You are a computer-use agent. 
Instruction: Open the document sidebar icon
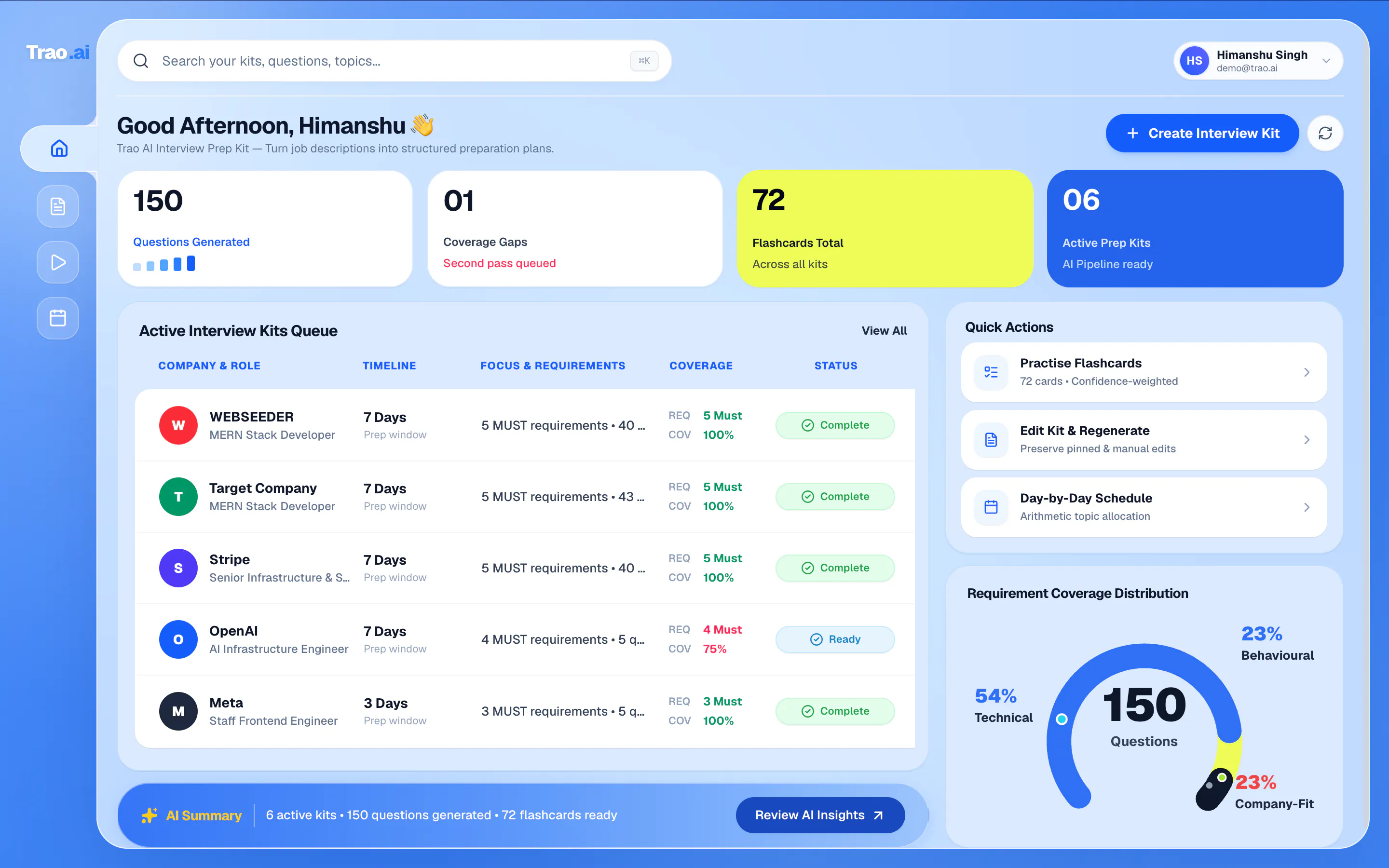(58, 206)
